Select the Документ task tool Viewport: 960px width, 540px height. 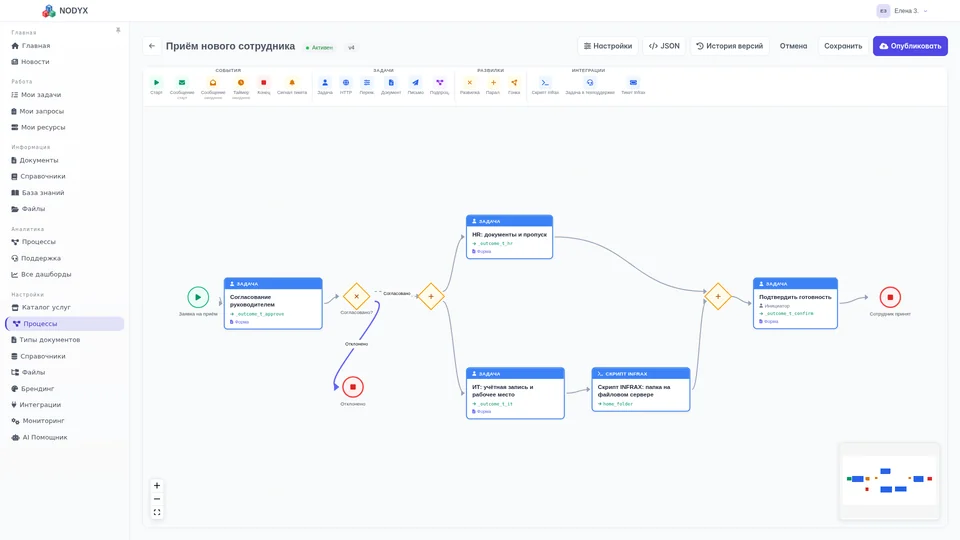(x=391, y=86)
